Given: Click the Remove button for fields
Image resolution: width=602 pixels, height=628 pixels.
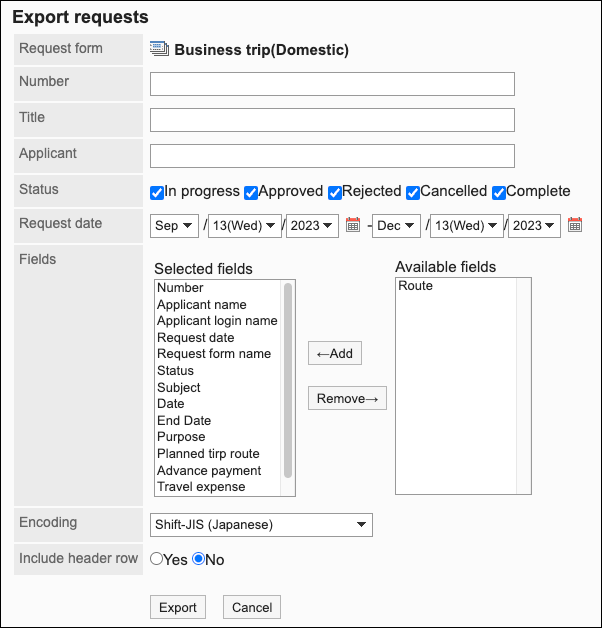Looking at the screenshot, I should pyautogui.click(x=347, y=398).
